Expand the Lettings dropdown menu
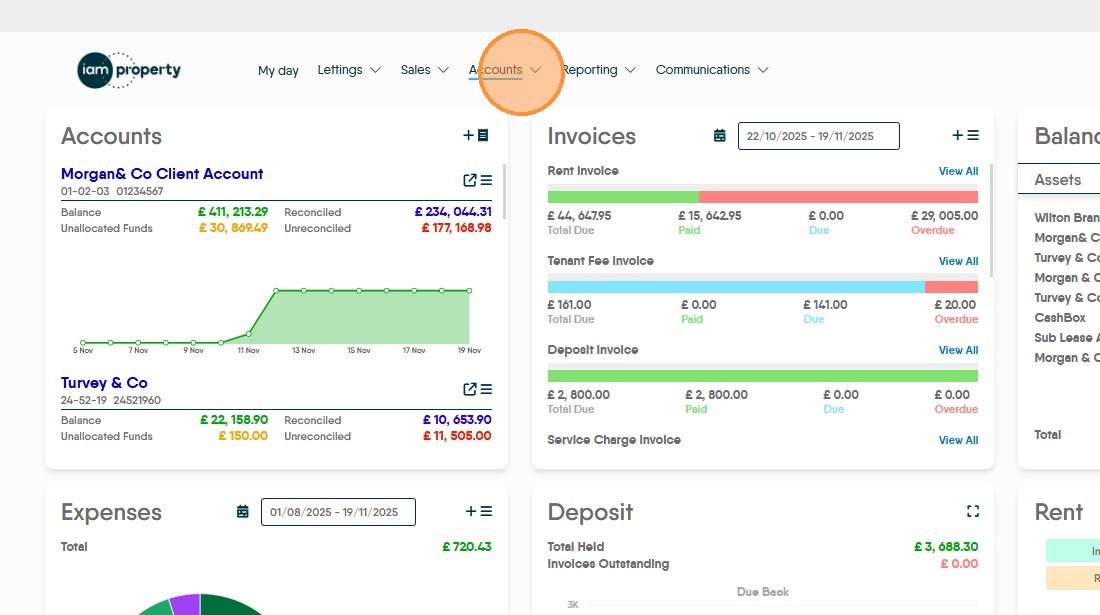The height and width of the screenshot is (615, 1100). [349, 70]
